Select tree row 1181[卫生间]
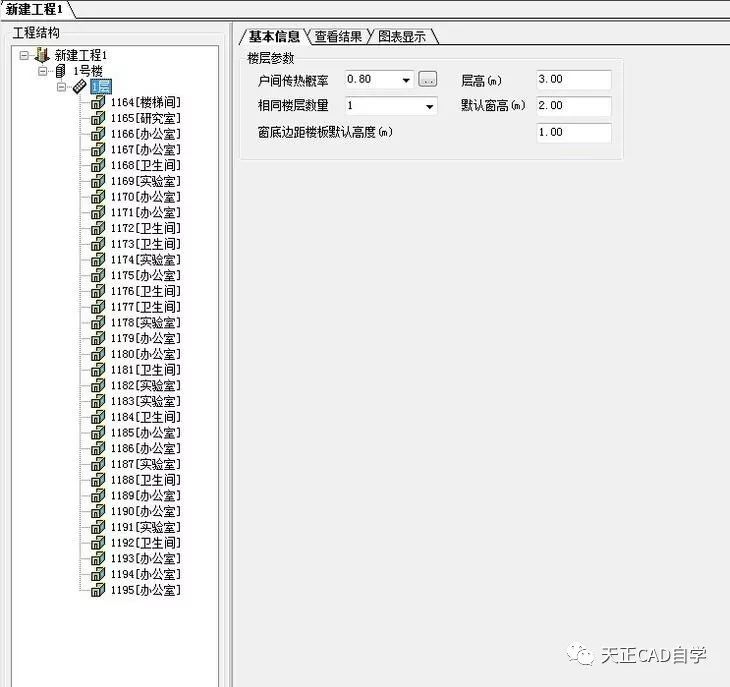The image size is (730, 687). [145, 370]
